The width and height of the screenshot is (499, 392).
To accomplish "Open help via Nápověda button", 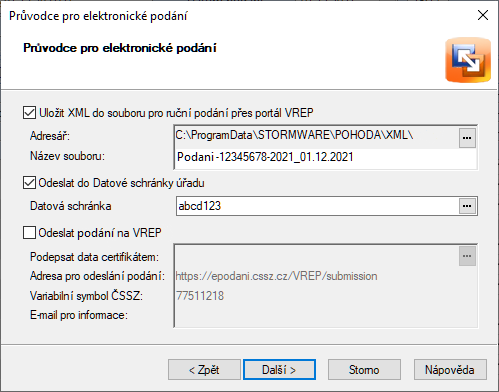I will coord(450,369).
